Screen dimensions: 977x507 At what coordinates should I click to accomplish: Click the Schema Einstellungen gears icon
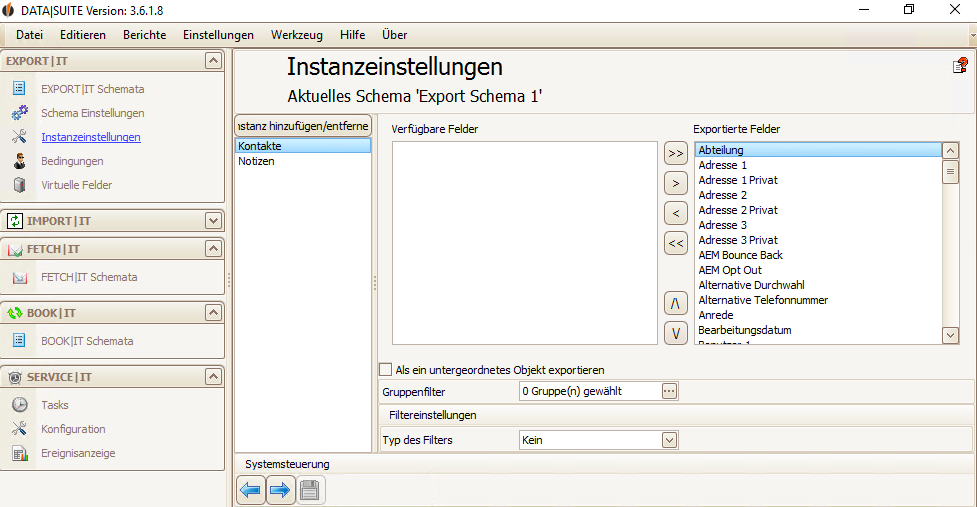point(19,113)
